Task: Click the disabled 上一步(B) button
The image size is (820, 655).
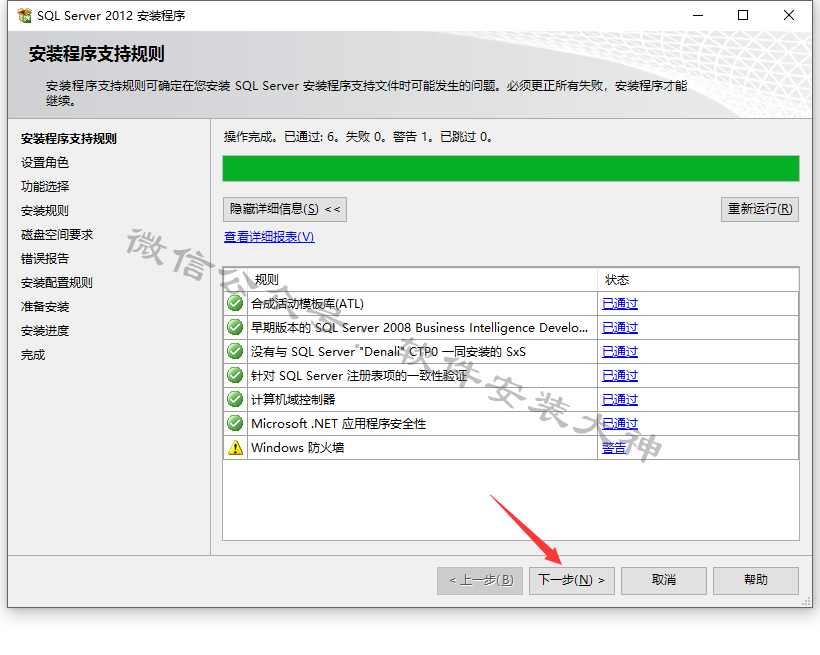Action: point(480,581)
